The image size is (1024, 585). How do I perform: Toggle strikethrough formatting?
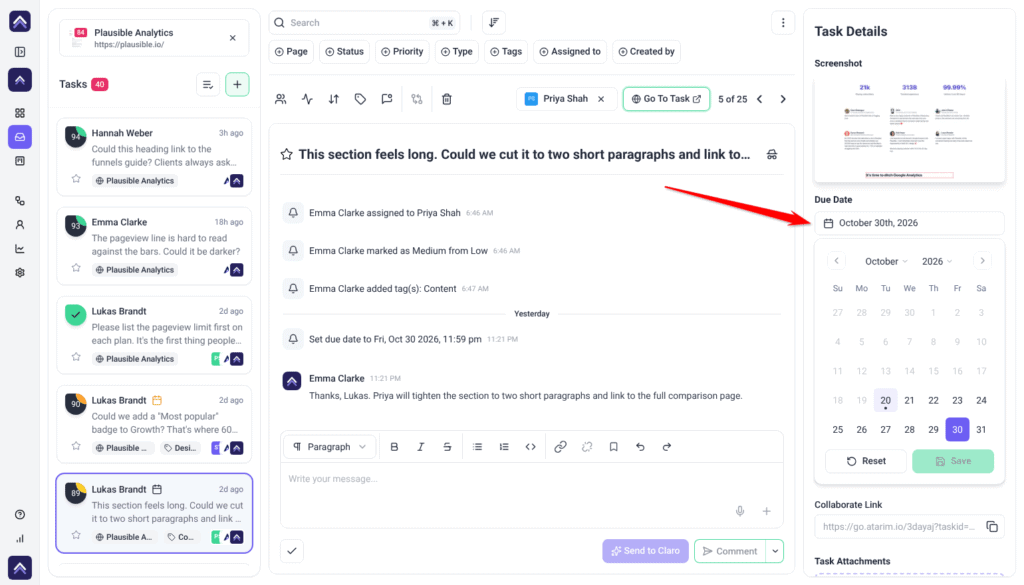(x=447, y=447)
